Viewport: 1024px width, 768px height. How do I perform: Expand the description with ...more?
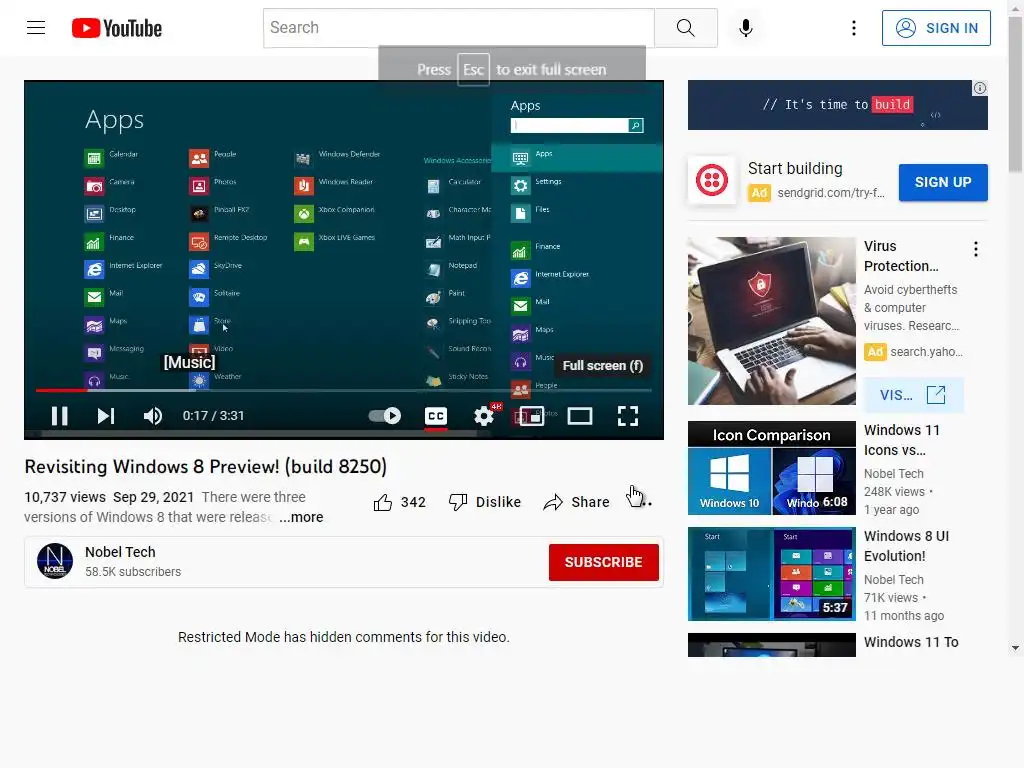301,517
